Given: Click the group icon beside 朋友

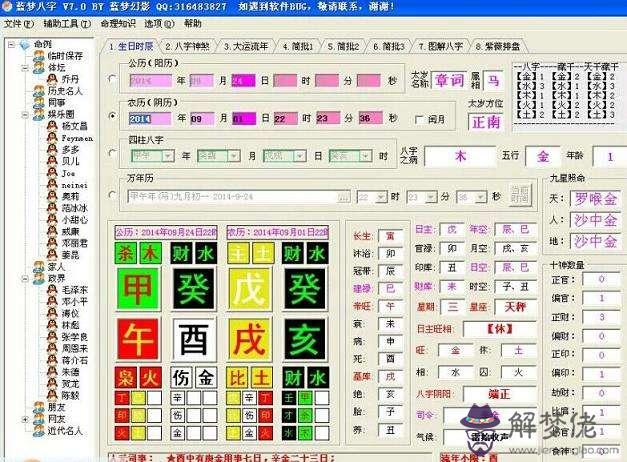Looking at the screenshot, I should [x=39, y=407].
